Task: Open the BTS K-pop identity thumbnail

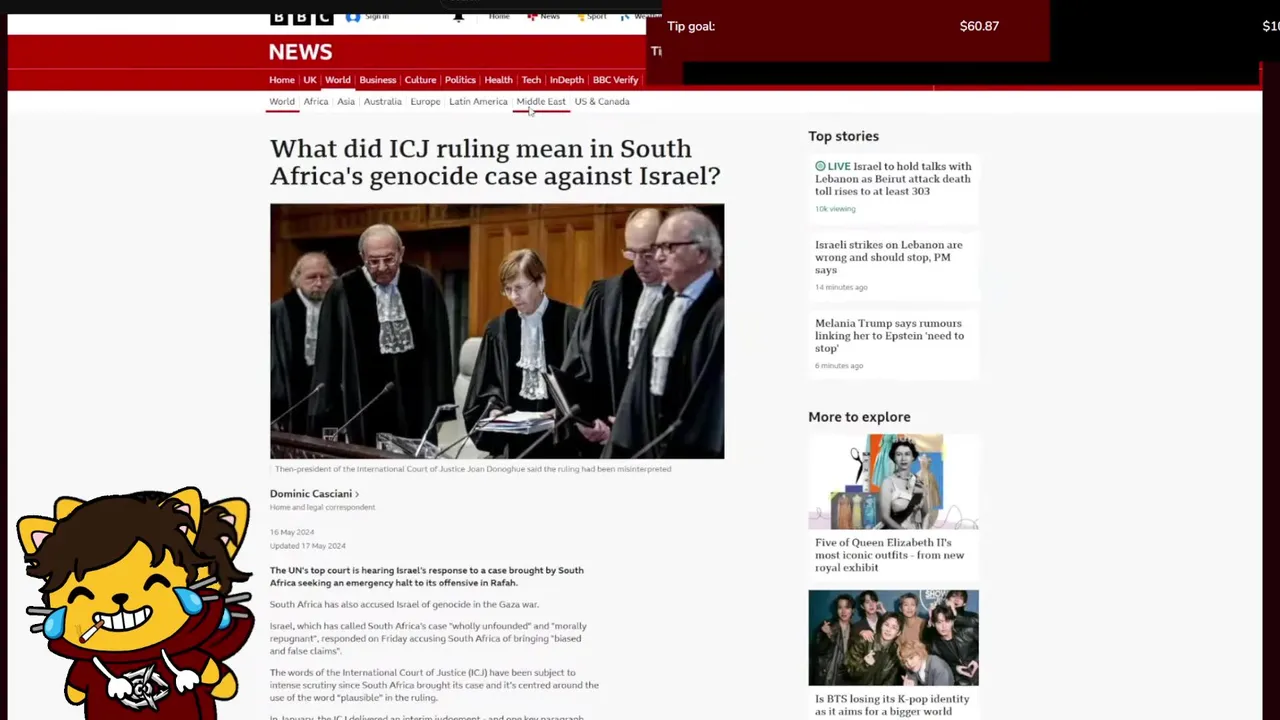Action: (x=893, y=638)
